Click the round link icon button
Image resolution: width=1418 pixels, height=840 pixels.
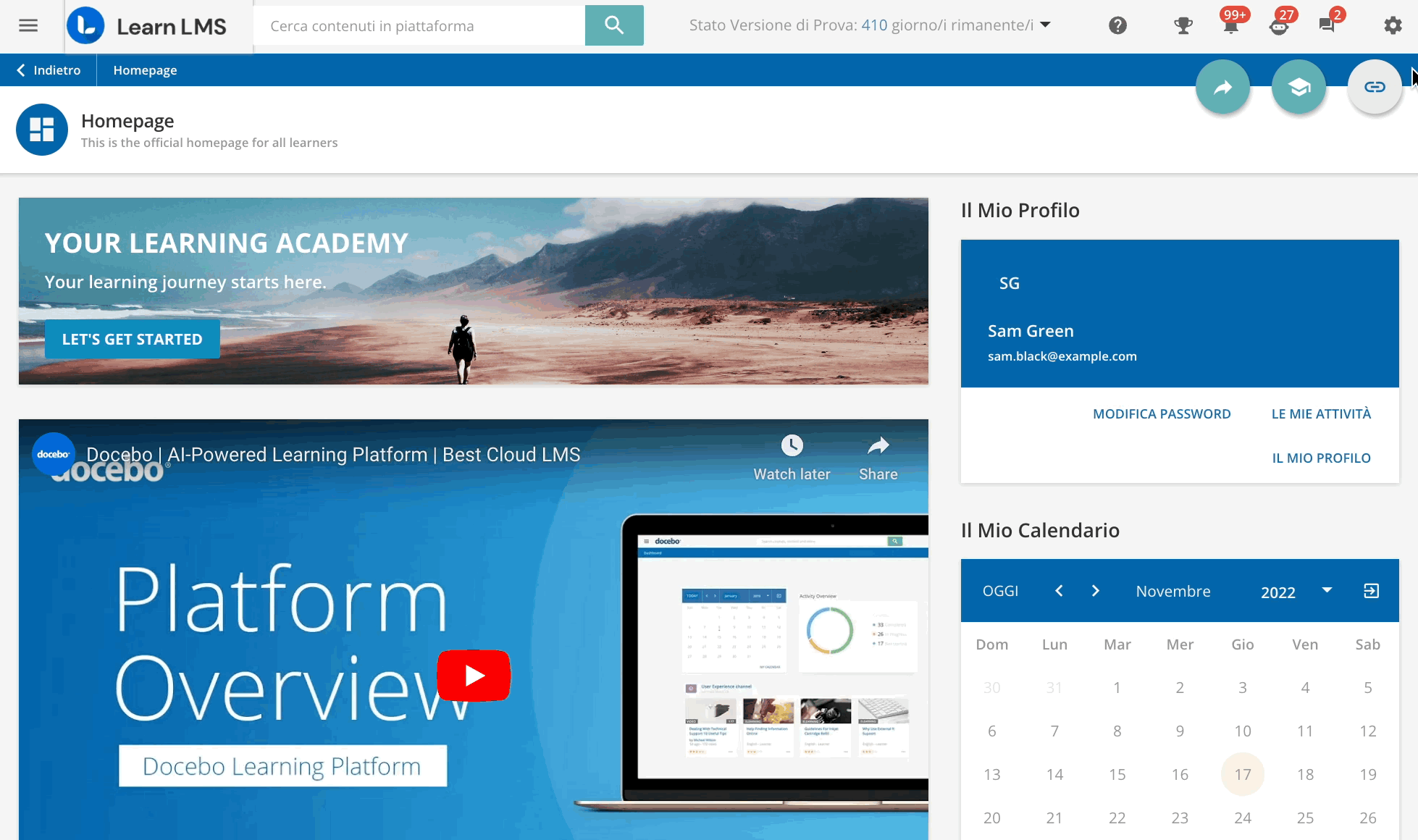click(x=1375, y=87)
